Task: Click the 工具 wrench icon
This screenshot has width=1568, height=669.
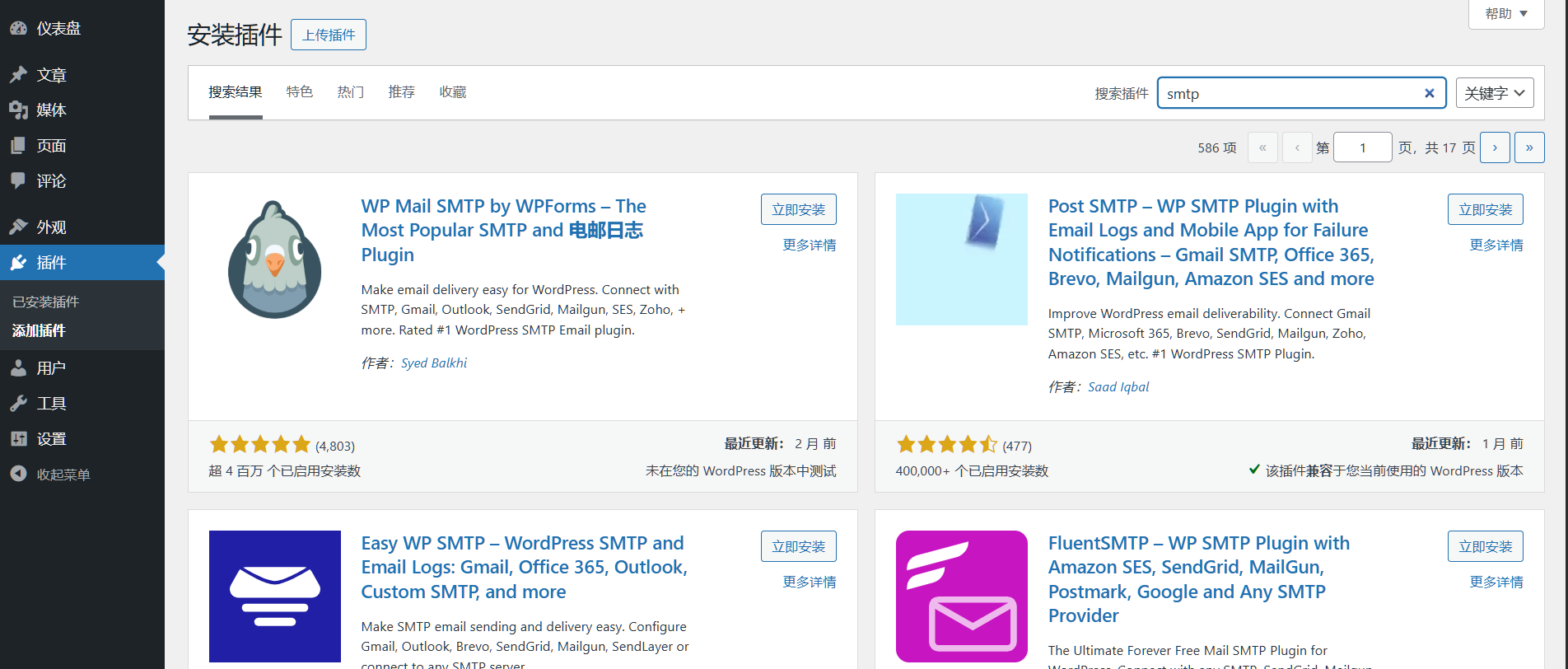Action: coord(19,404)
